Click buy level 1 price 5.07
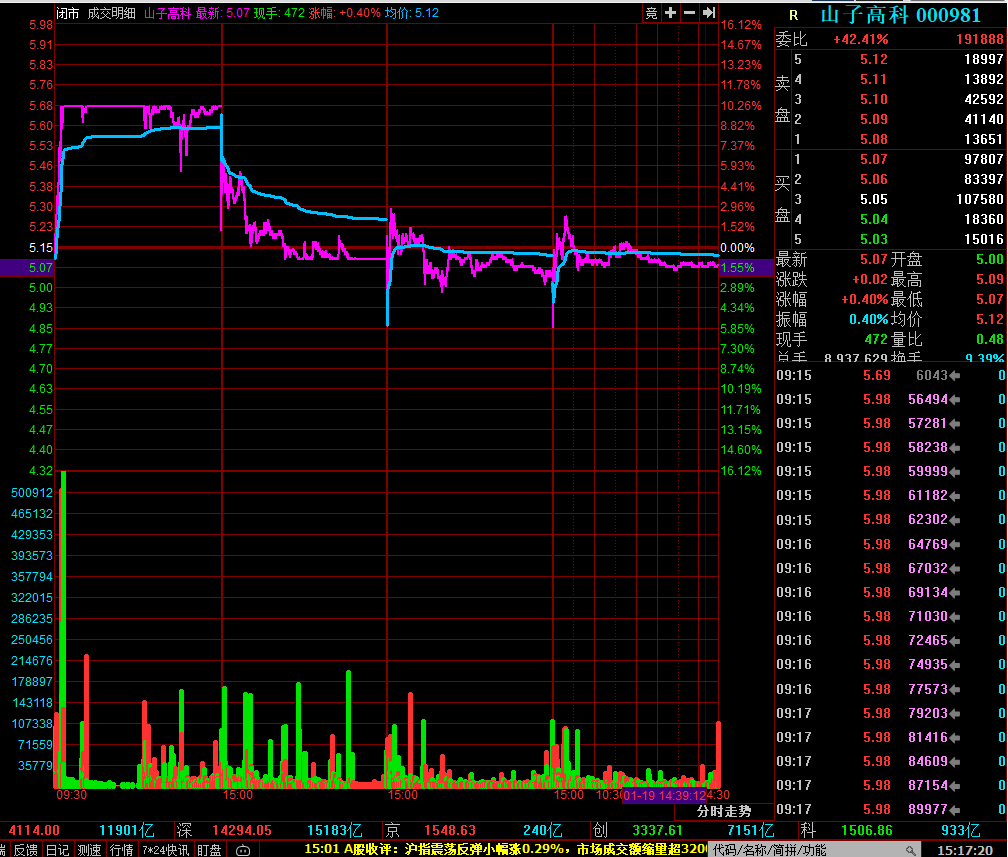 (874, 159)
